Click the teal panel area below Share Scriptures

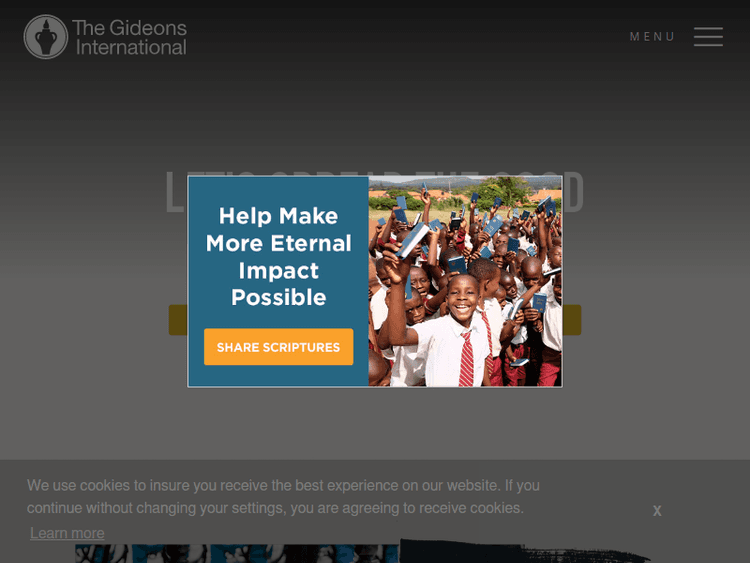278,375
